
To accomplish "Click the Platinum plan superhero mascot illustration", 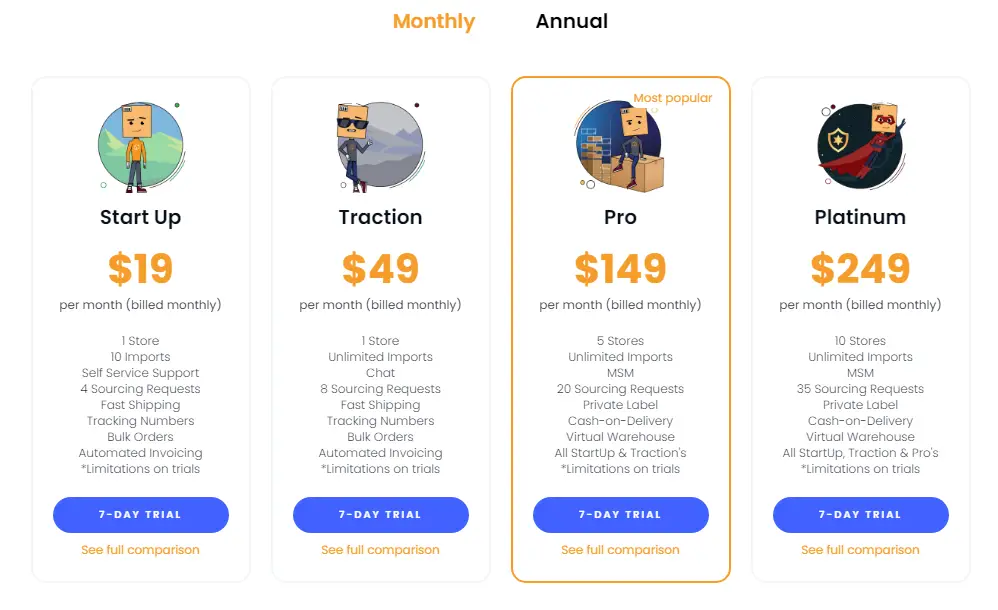I will point(861,146).
